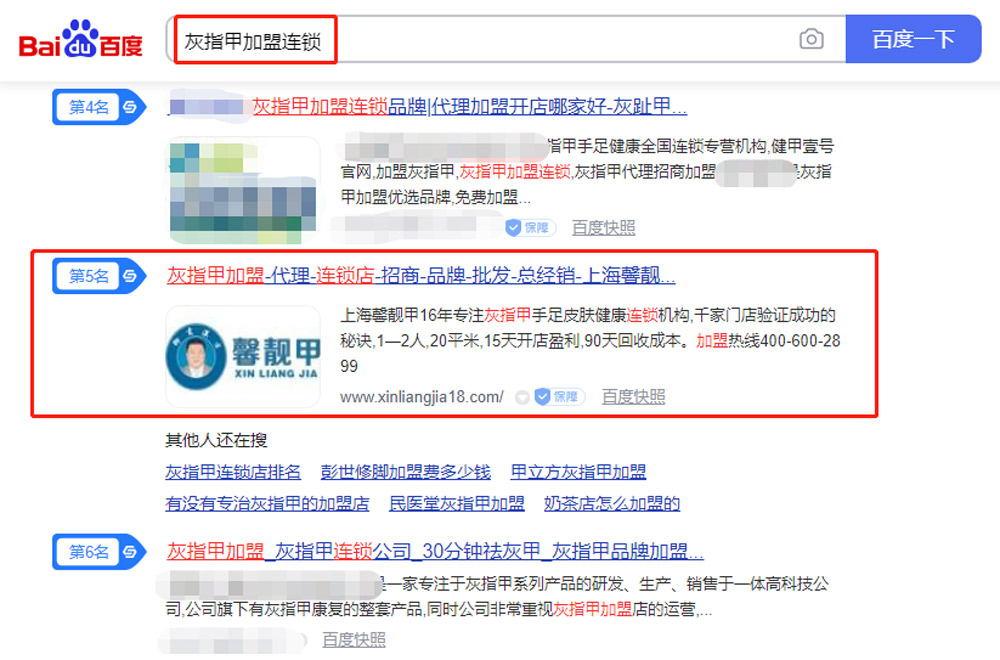Open www.xinliangjia18.com URL link
Screen dimensions: 1000x660
[422, 397]
